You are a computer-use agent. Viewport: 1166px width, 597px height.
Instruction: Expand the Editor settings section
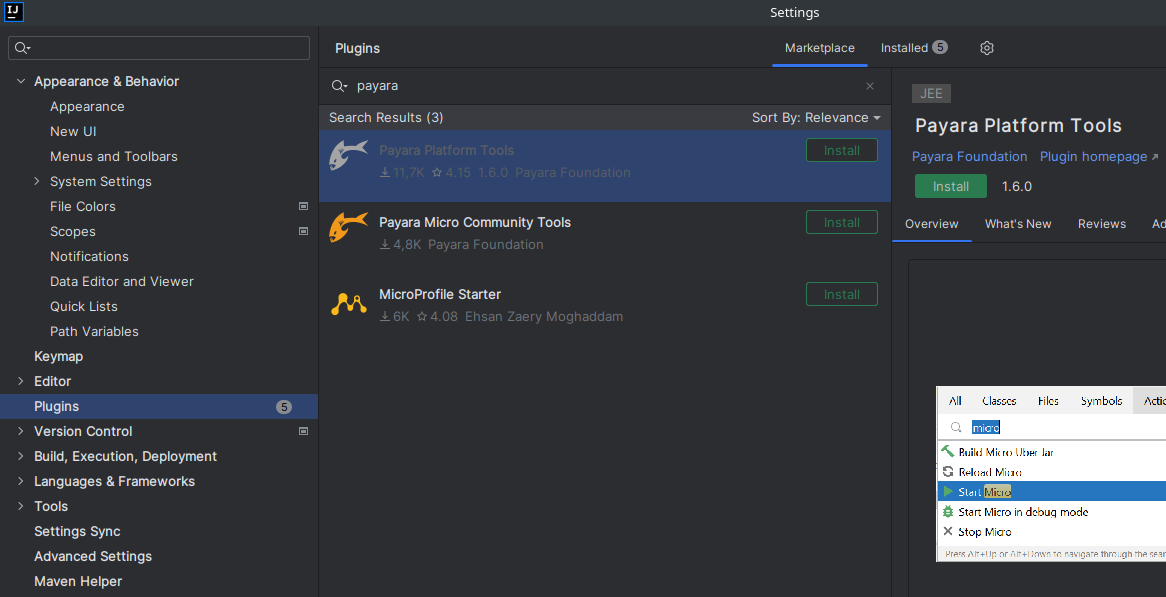pos(20,381)
